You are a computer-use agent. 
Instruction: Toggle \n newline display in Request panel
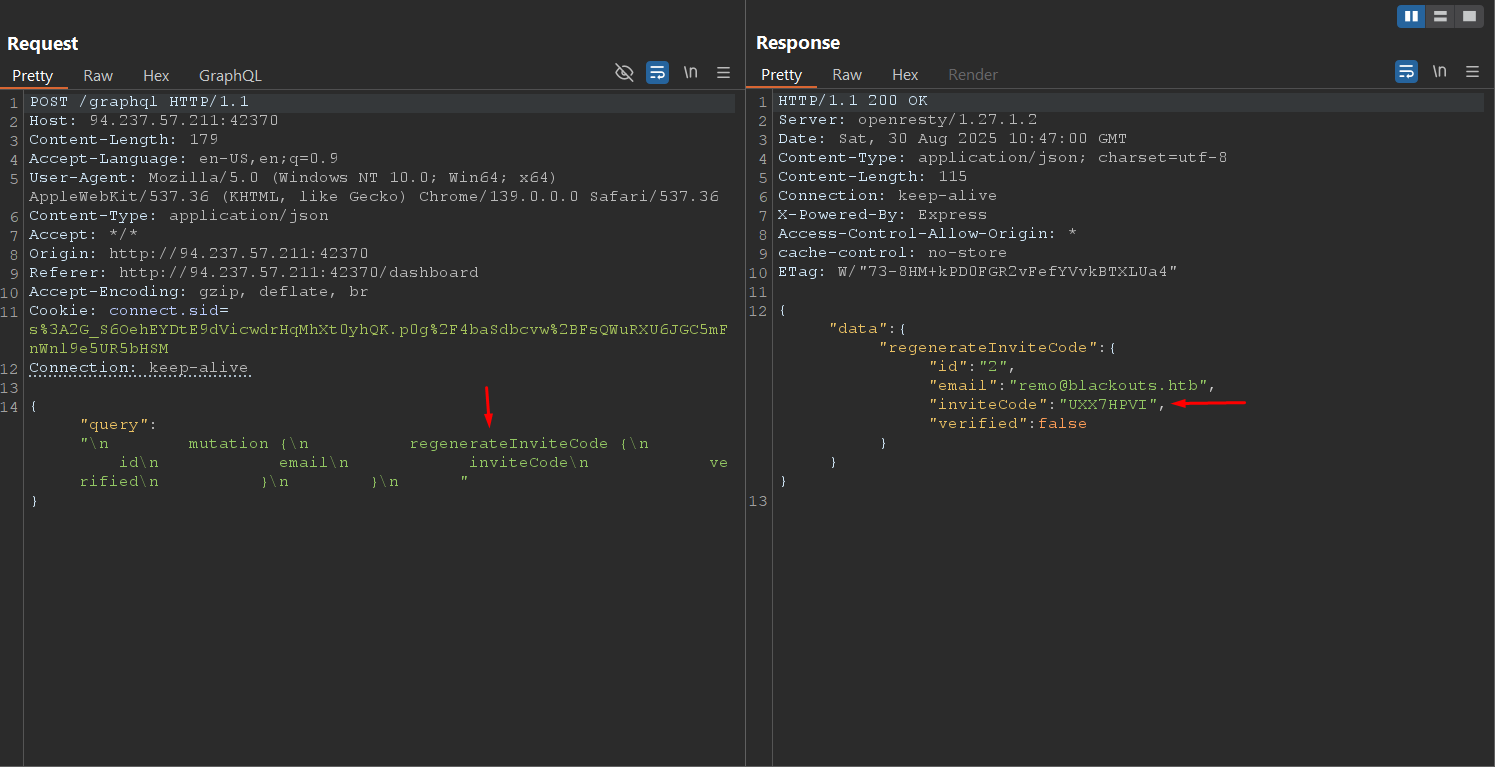click(691, 72)
